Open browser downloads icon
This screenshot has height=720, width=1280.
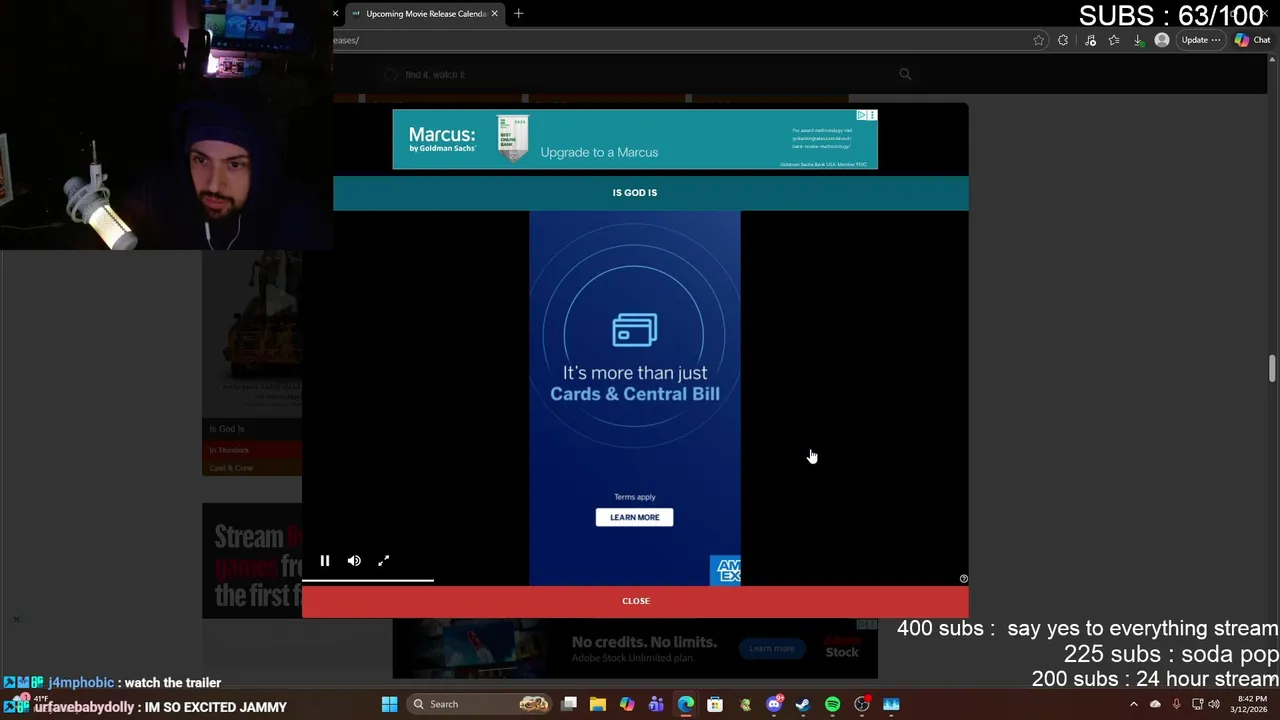[1138, 40]
